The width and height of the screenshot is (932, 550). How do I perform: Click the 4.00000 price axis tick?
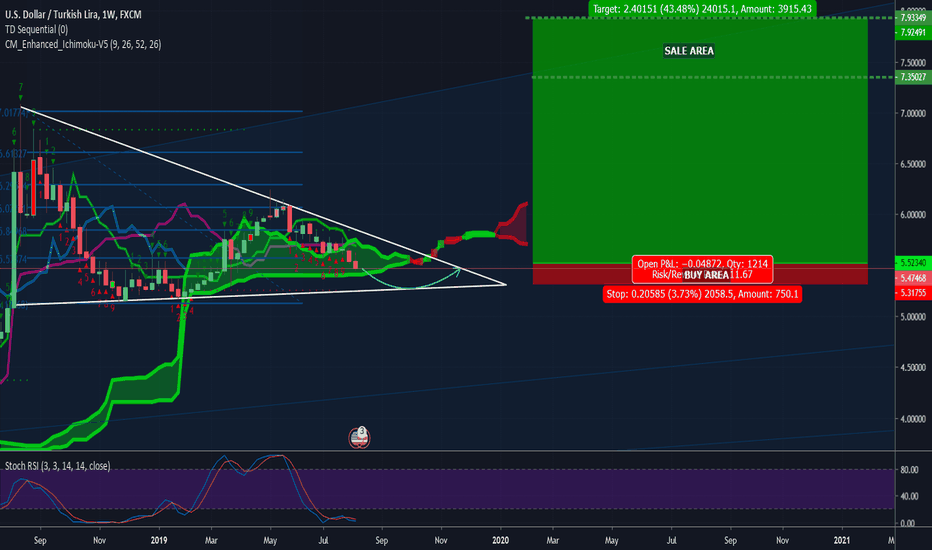pyautogui.click(x=913, y=419)
